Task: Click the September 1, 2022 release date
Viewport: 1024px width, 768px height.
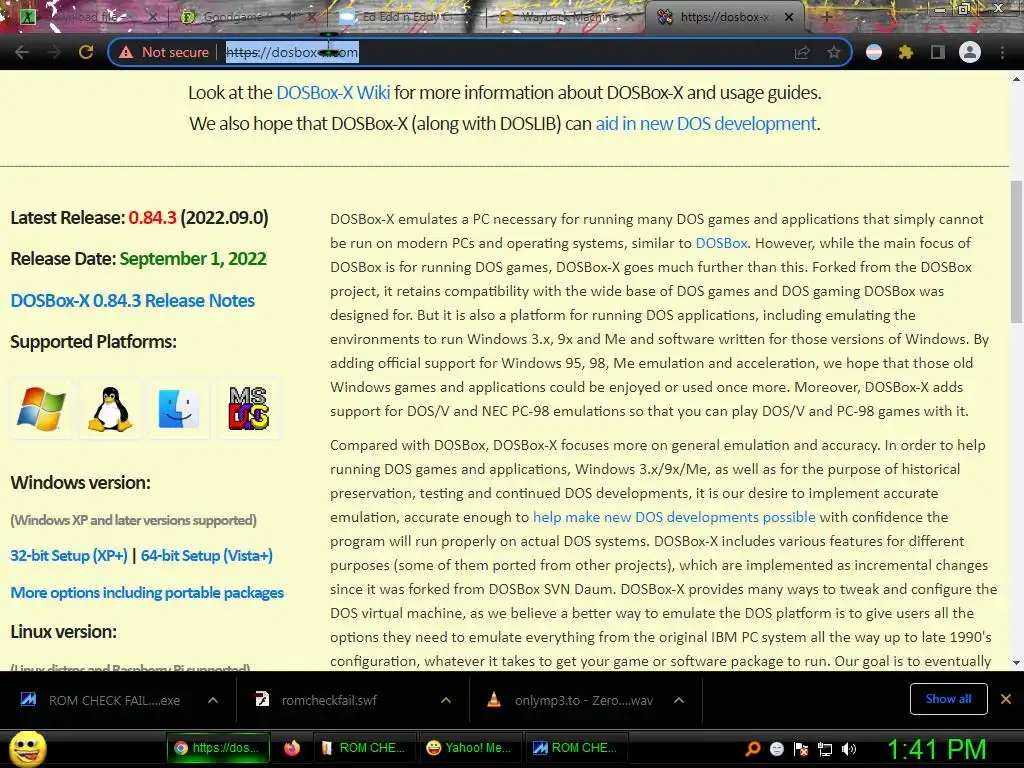Action: click(x=193, y=259)
